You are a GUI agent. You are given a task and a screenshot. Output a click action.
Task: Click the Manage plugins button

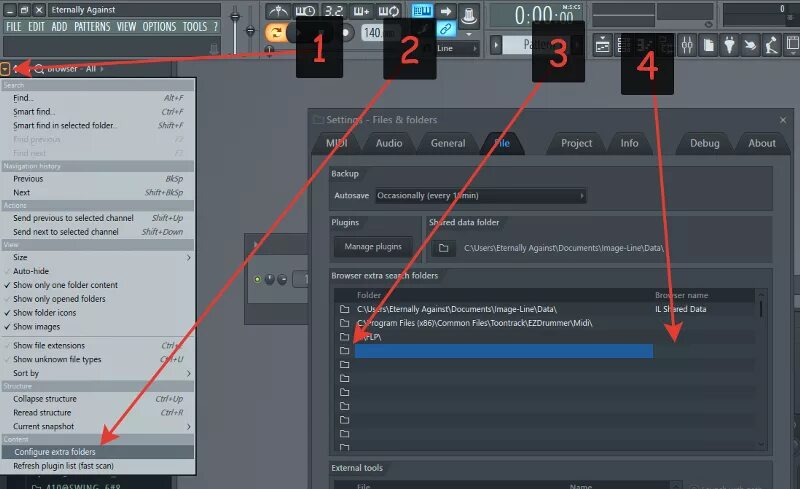coord(373,247)
